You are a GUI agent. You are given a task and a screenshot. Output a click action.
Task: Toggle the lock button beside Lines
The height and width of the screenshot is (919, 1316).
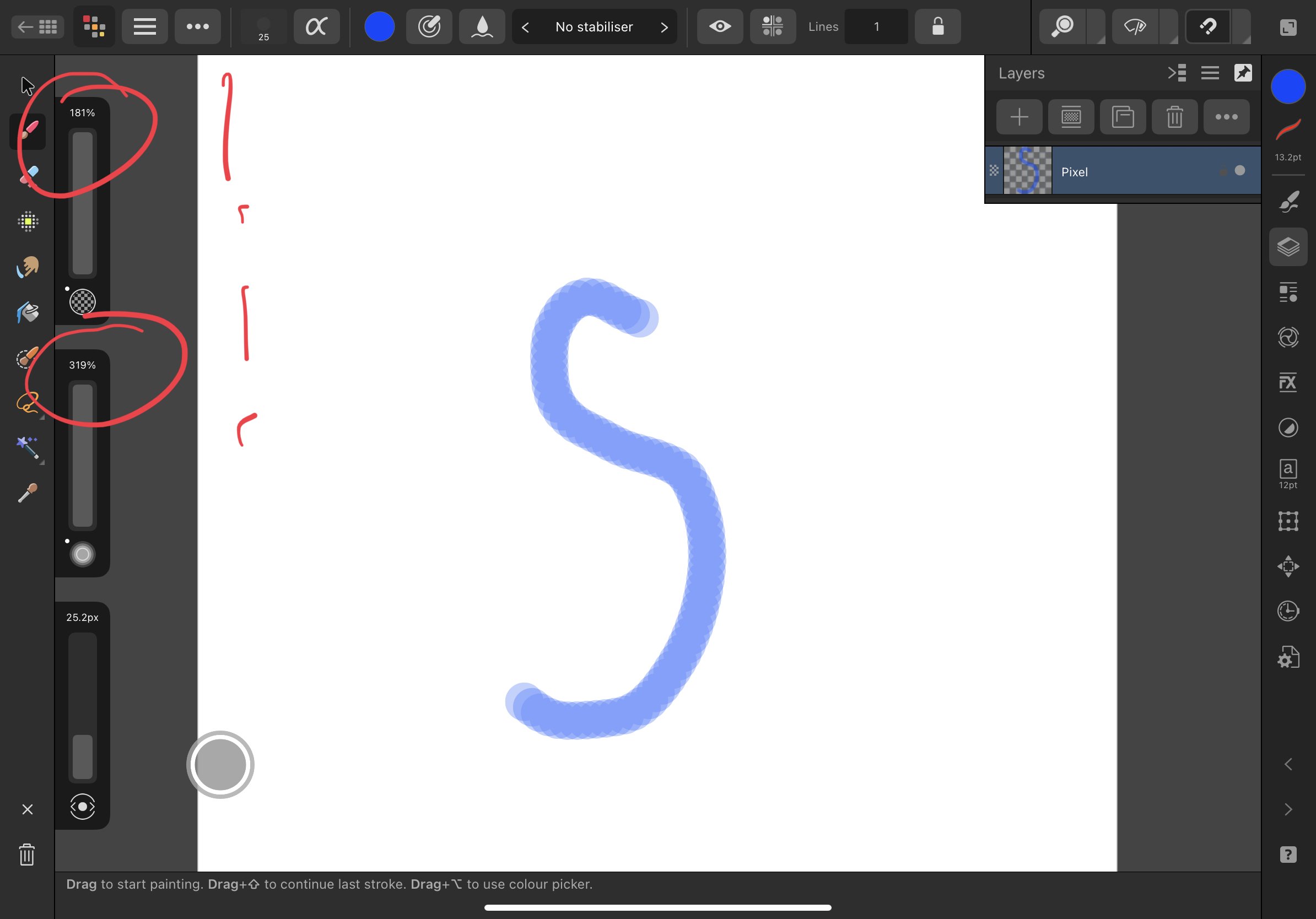tap(938, 26)
